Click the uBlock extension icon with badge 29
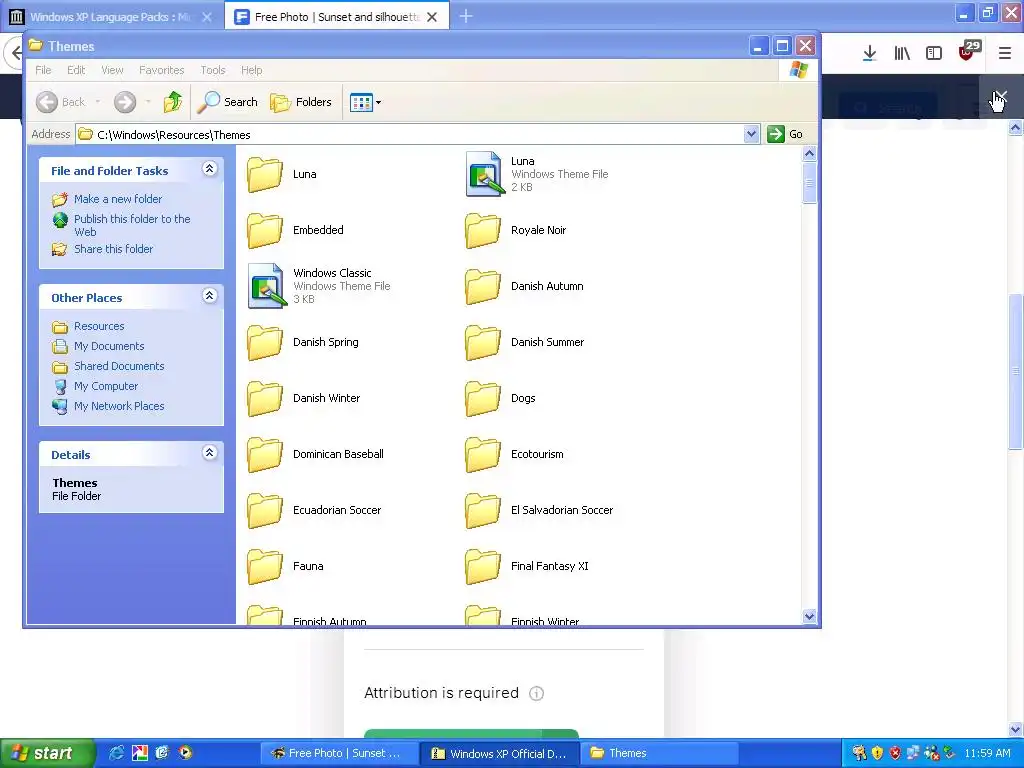The height and width of the screenshot is (768, 1024). pyautogui.click(x=968, y=52)
